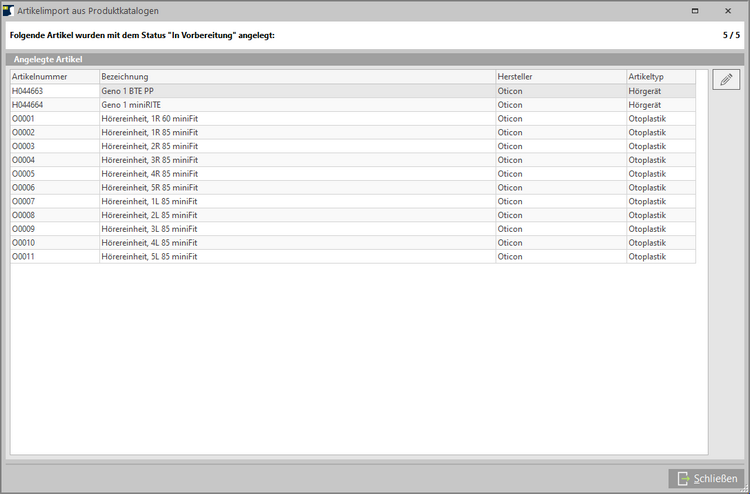Sort by Artikelnummer column header
Viewport: 750px width, 494px height.
pos(55,77)
